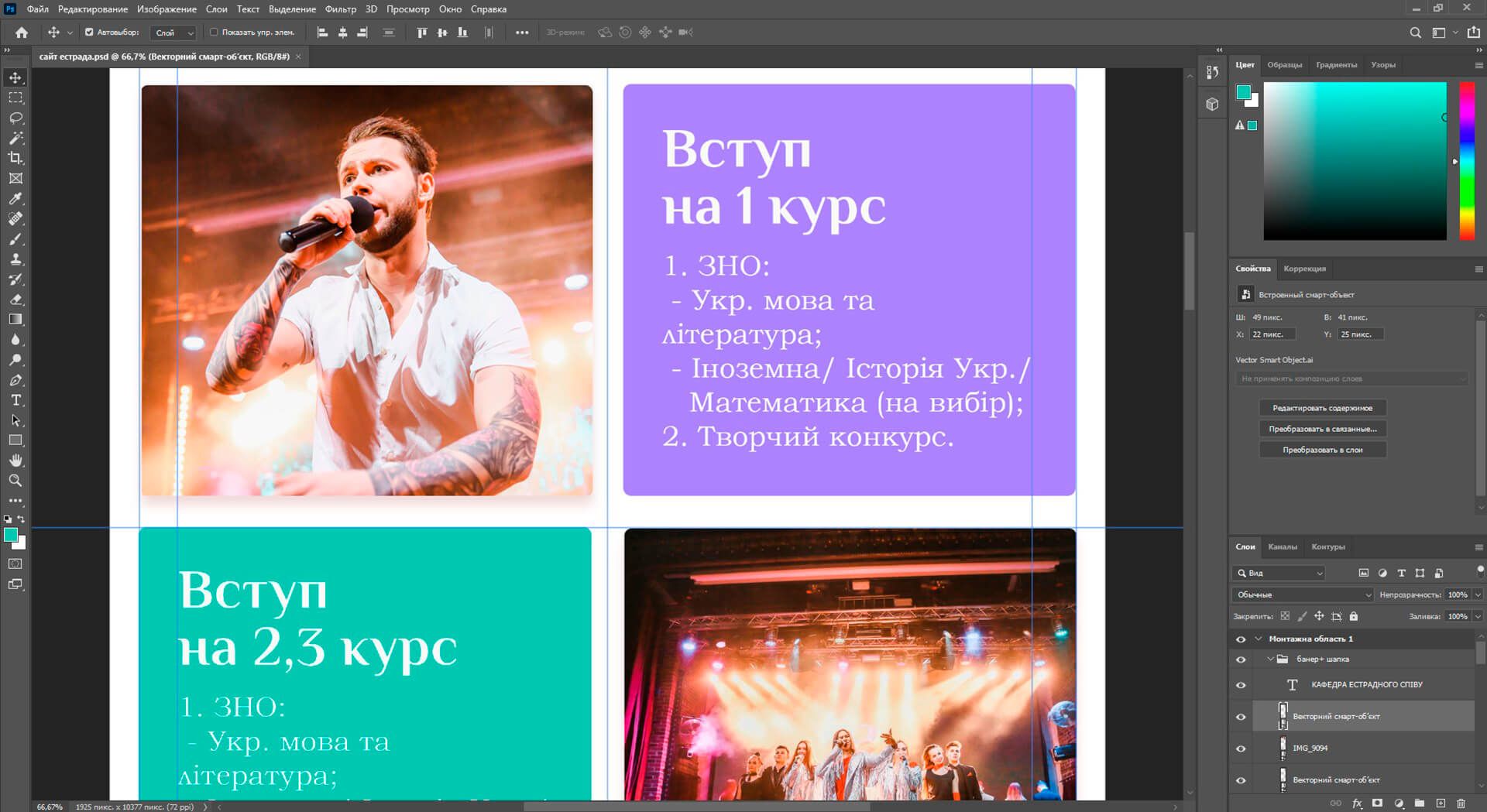Image resolution: width=1487 pixels, height=812 pixels.
Task: Click the hue slider in Color panel
Action: click(x=1467, y=161)
